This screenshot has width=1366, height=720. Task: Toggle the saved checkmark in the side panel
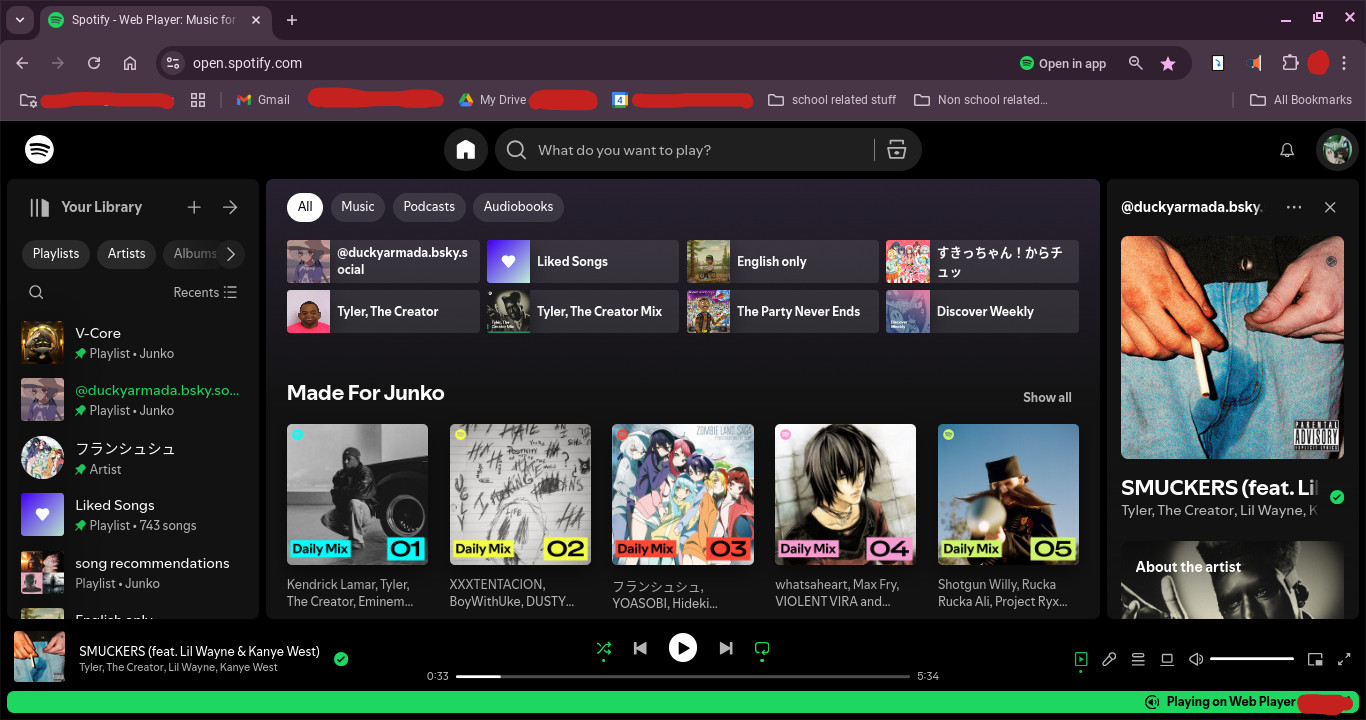[x=1338, y=497]
